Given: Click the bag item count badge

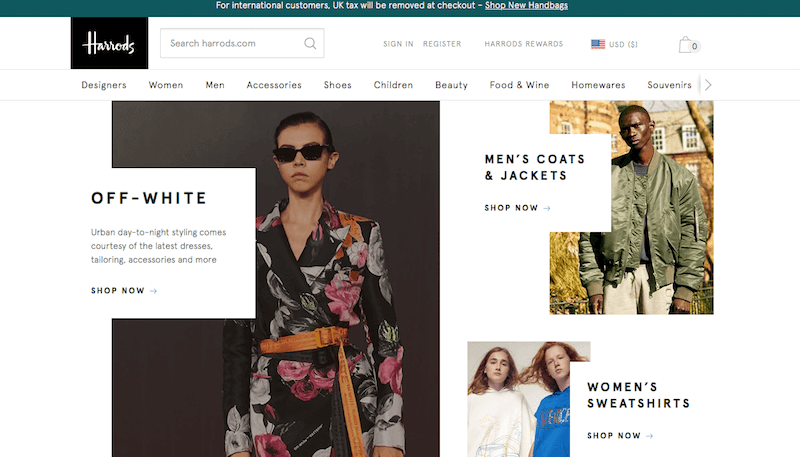Looking at the screenshot, I should (x=694, y=46).
